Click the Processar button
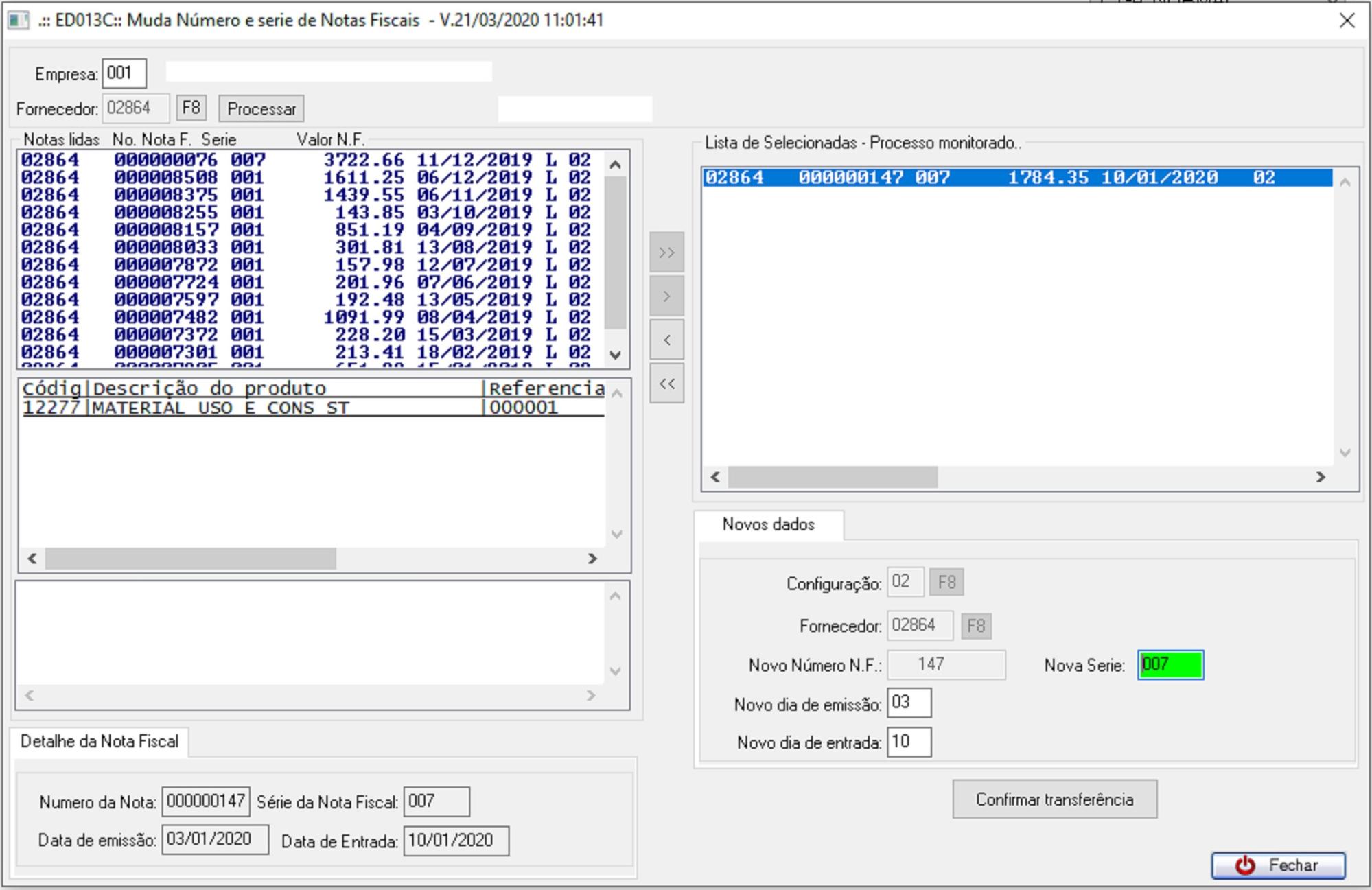Image resolution: width=1372 pixels, height=890 pixels. point(261,109)
